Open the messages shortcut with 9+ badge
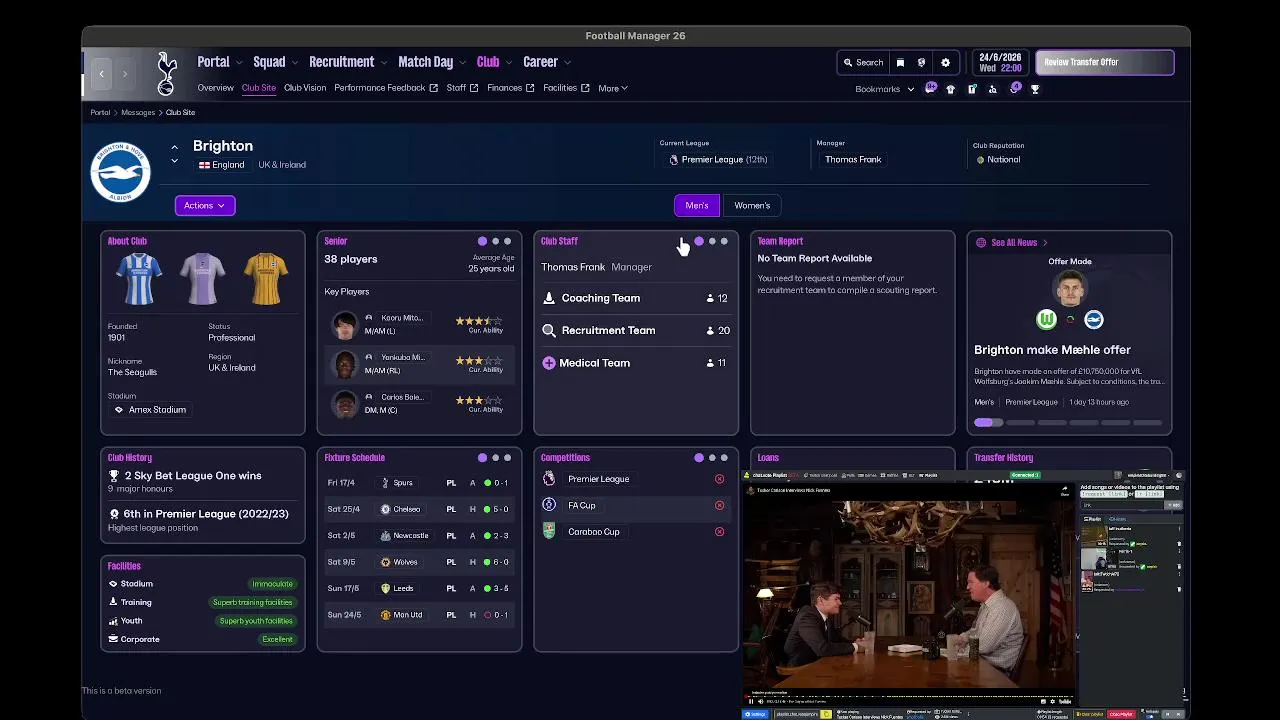This screenshot has height=720, width=1280. [x=931, y=88]
